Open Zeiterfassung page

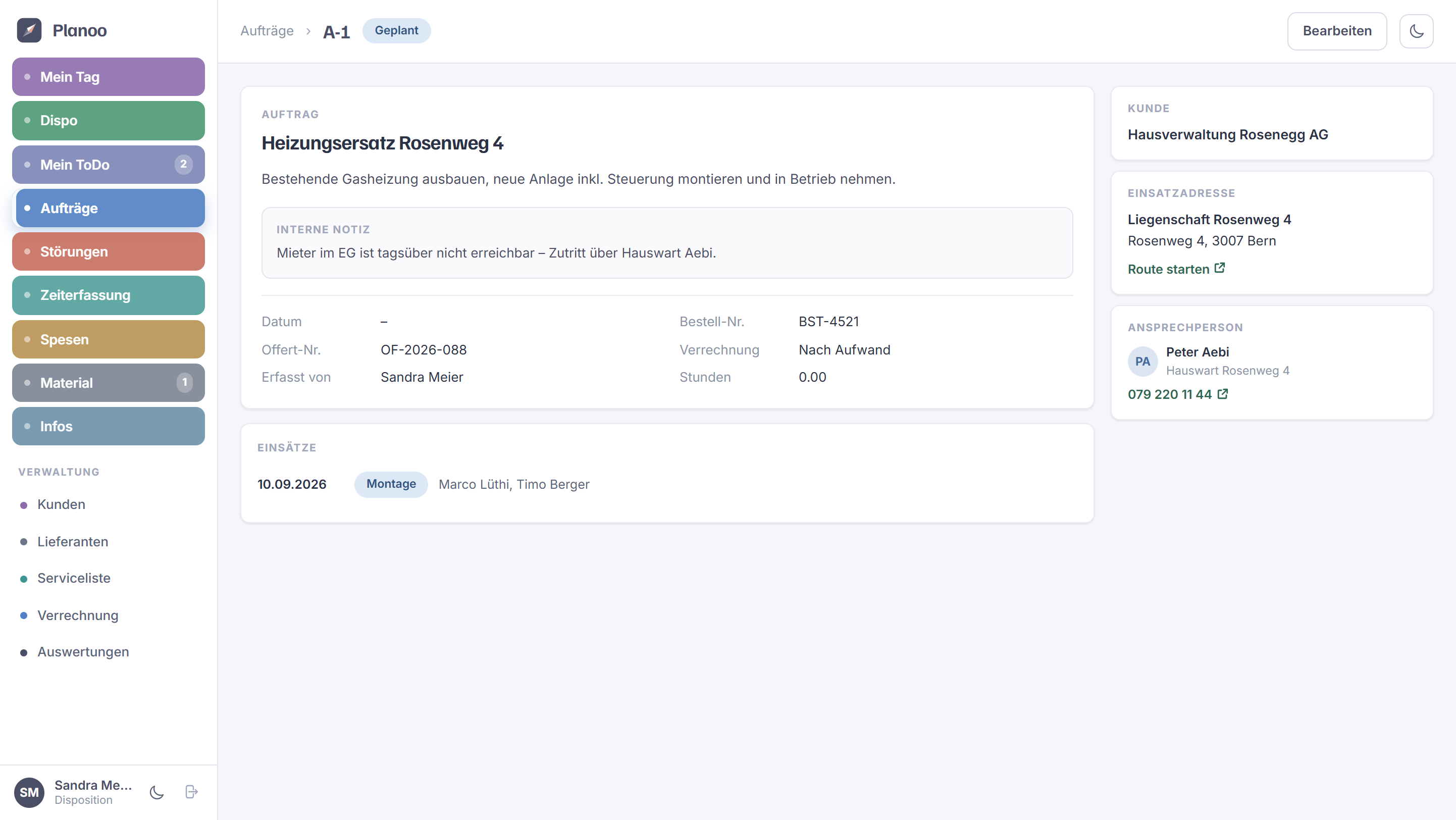(x=109, y=295)
